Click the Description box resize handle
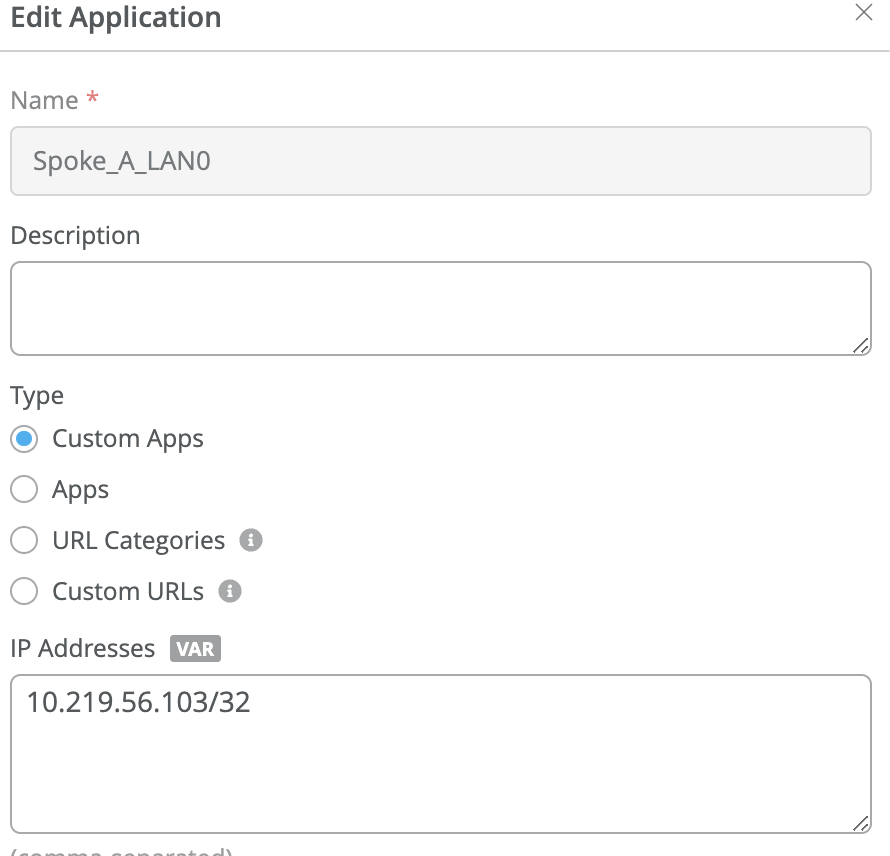 click(x=860, y=344)
